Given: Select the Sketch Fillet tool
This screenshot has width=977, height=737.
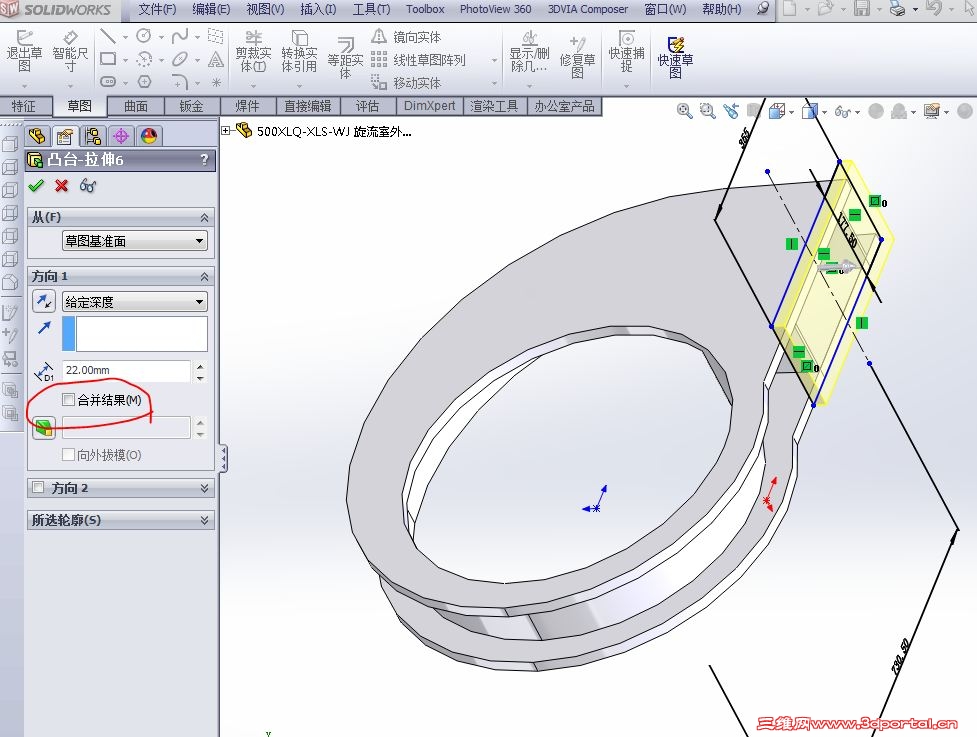Looking at the screenshot, I should (180, 82).
